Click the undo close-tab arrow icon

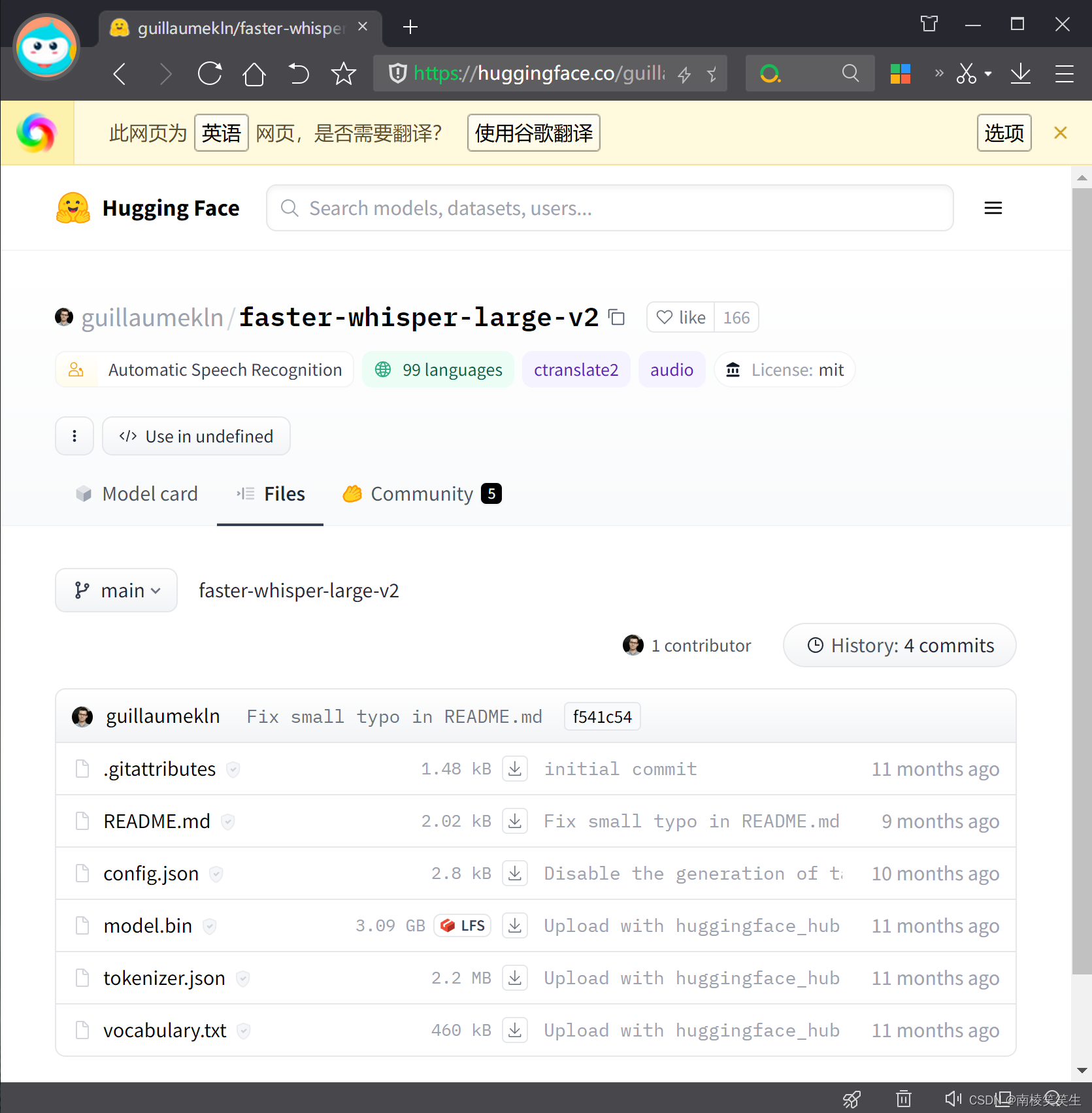[299, 74]
